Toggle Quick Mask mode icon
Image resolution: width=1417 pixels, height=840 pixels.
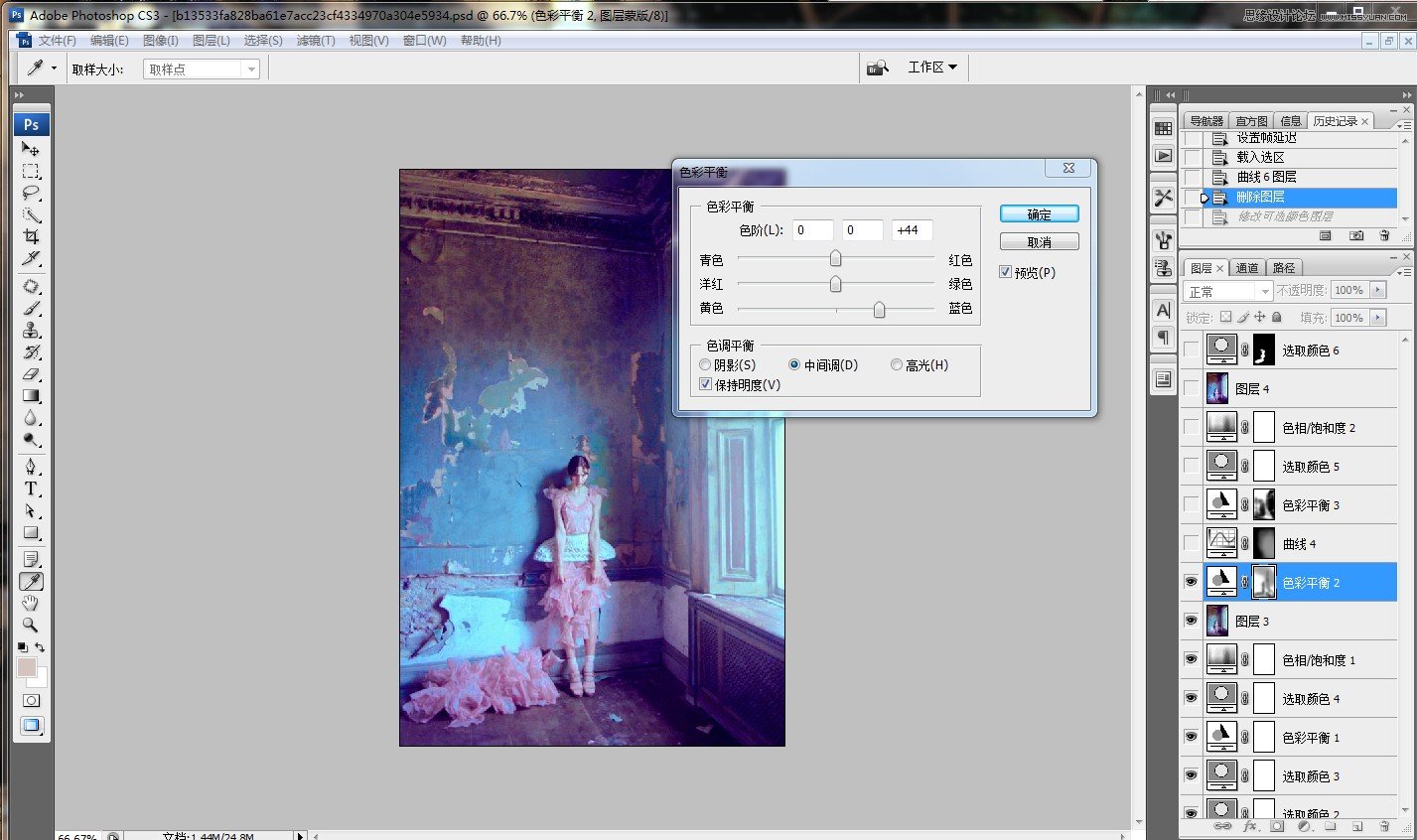click(x=31, y=700)
